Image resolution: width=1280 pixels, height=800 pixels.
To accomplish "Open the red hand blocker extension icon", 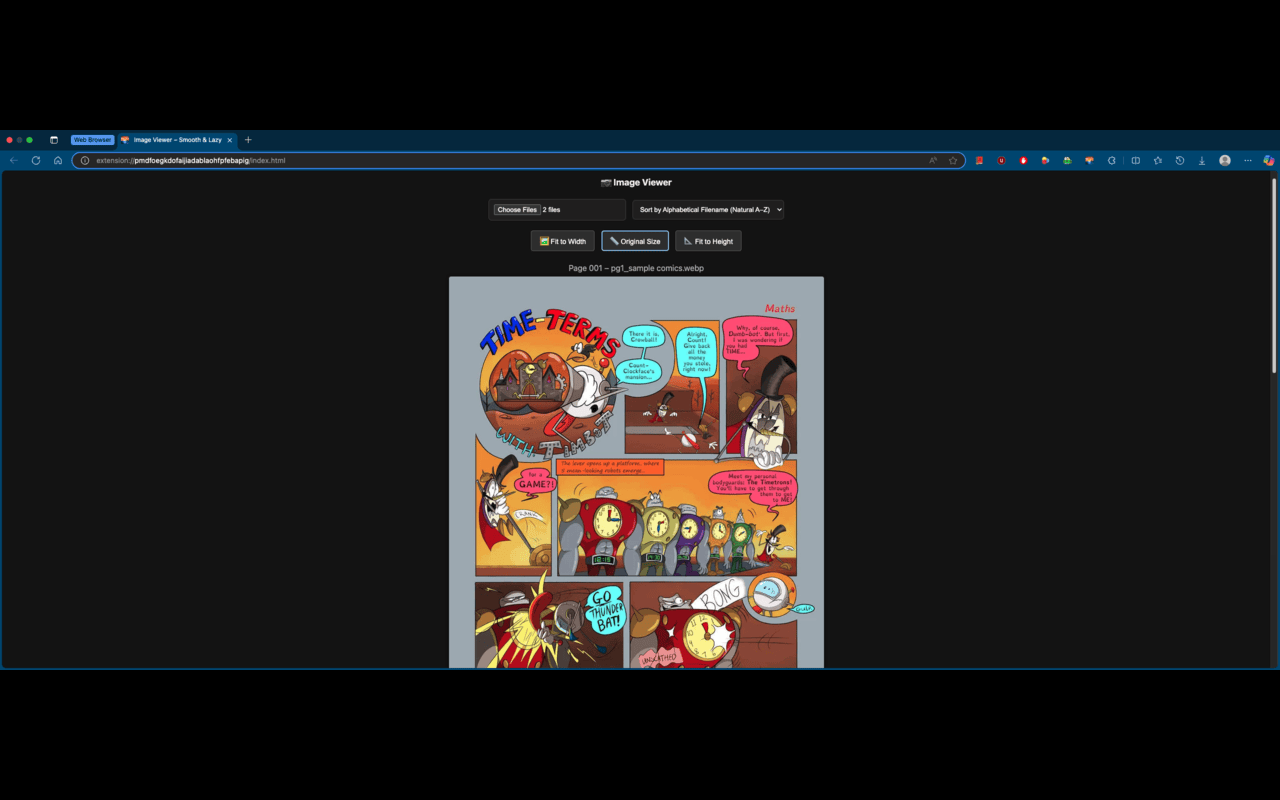I will 1023,160.
